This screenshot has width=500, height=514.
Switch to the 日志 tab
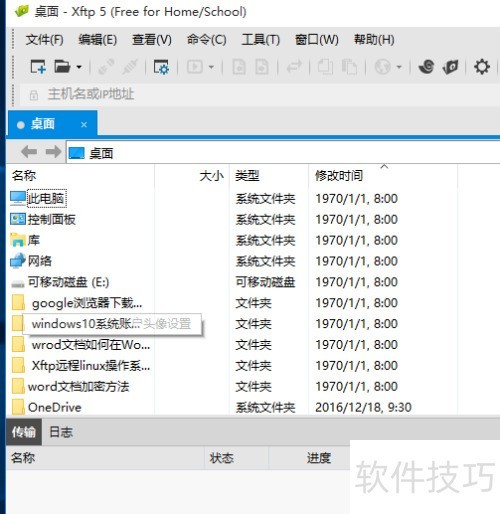(x=61, y=432)
